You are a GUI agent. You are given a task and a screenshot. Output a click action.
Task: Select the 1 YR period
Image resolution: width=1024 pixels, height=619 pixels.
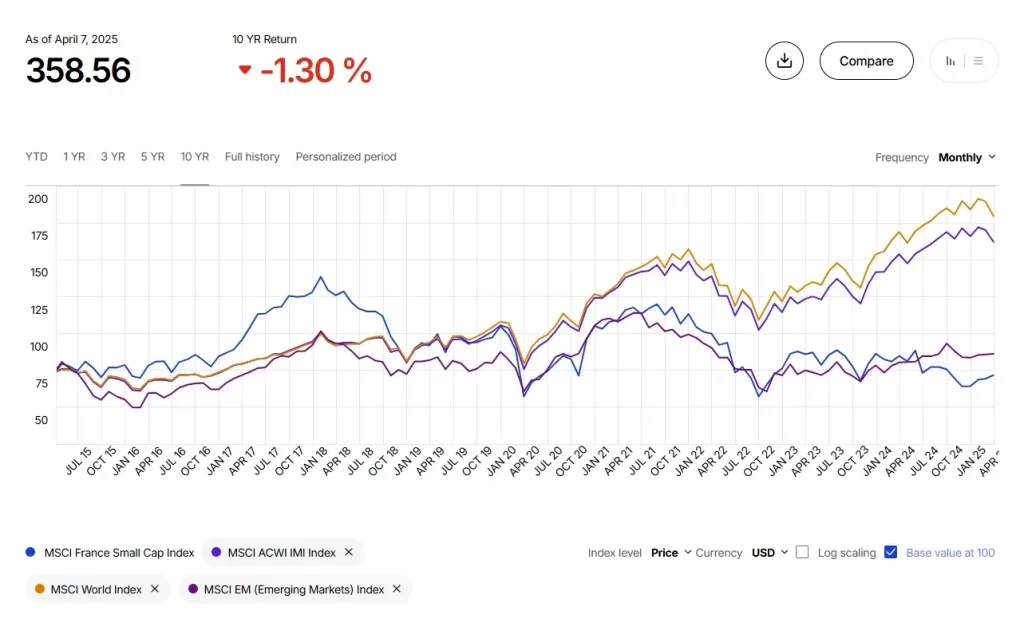pos(74,157)
